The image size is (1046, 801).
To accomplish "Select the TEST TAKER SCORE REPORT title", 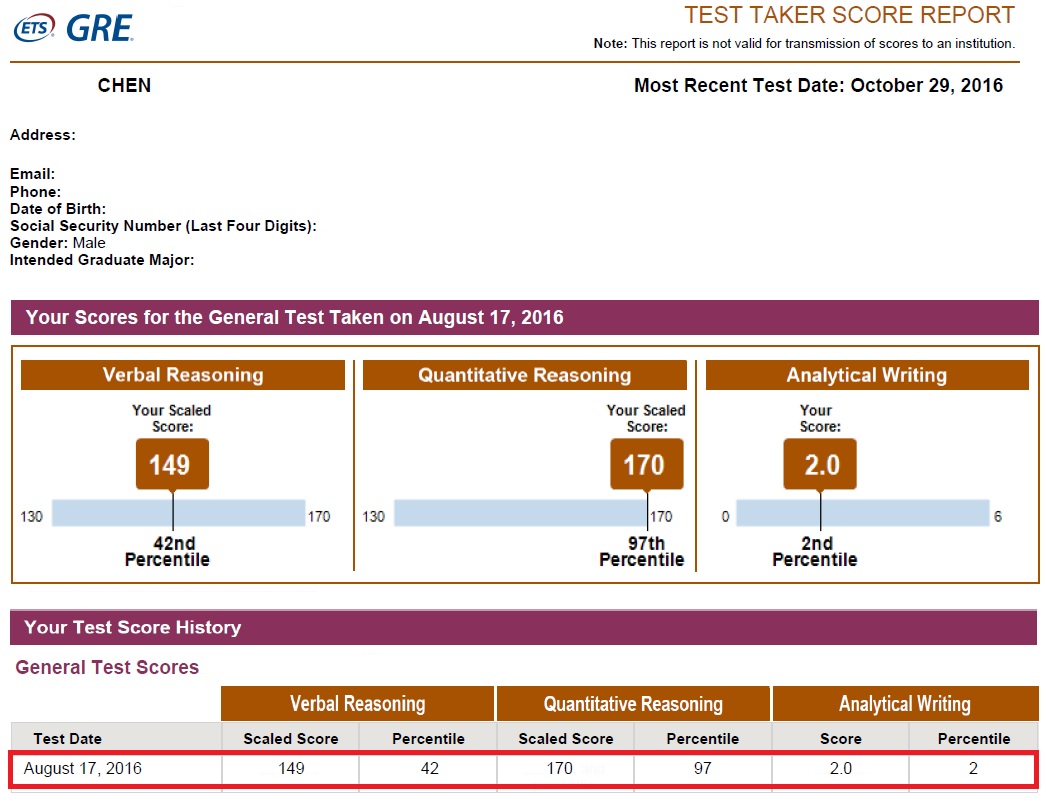I will pyautogui.click(x=849, y=15).
